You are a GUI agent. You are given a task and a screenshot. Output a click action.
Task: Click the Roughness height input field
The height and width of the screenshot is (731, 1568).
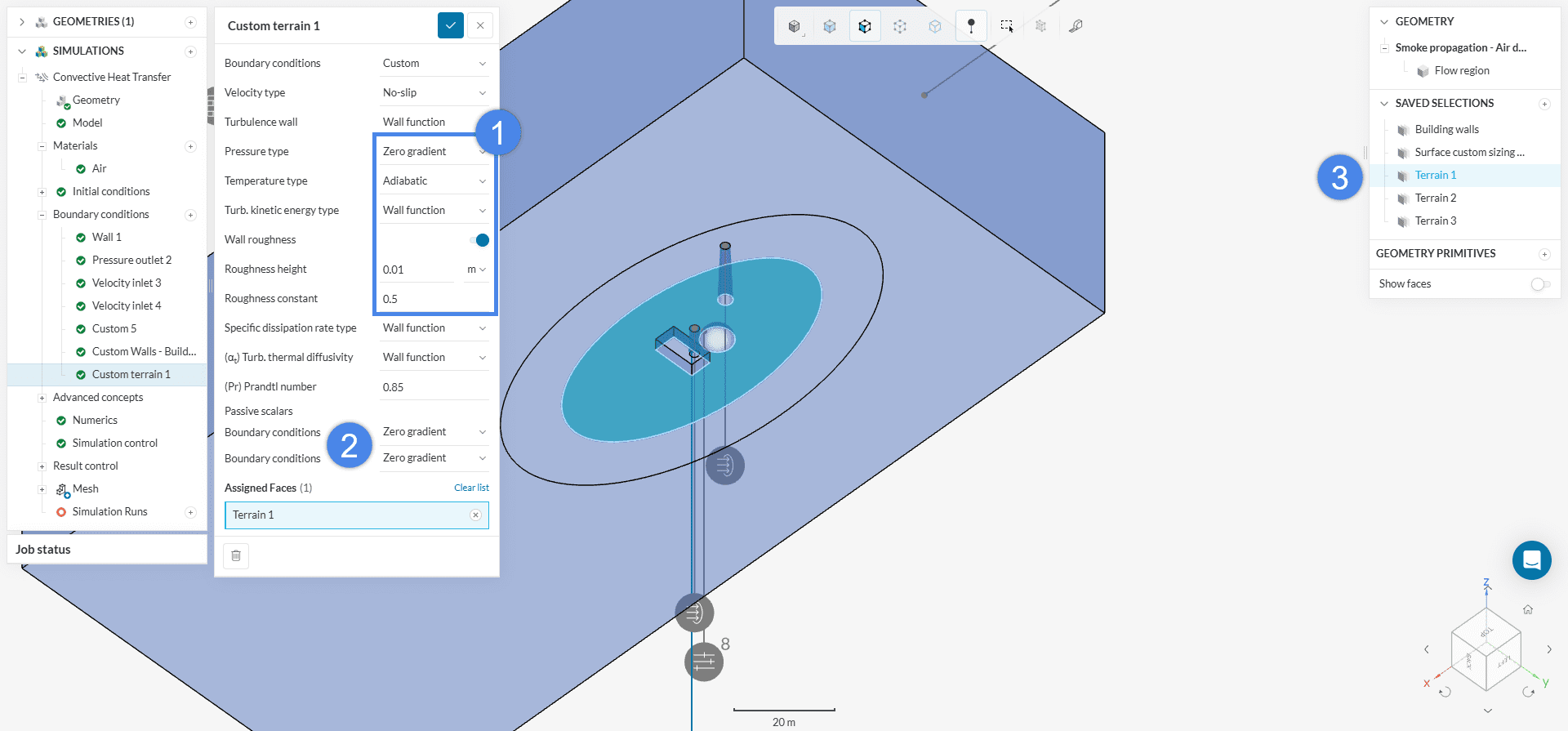pos(416,270)
